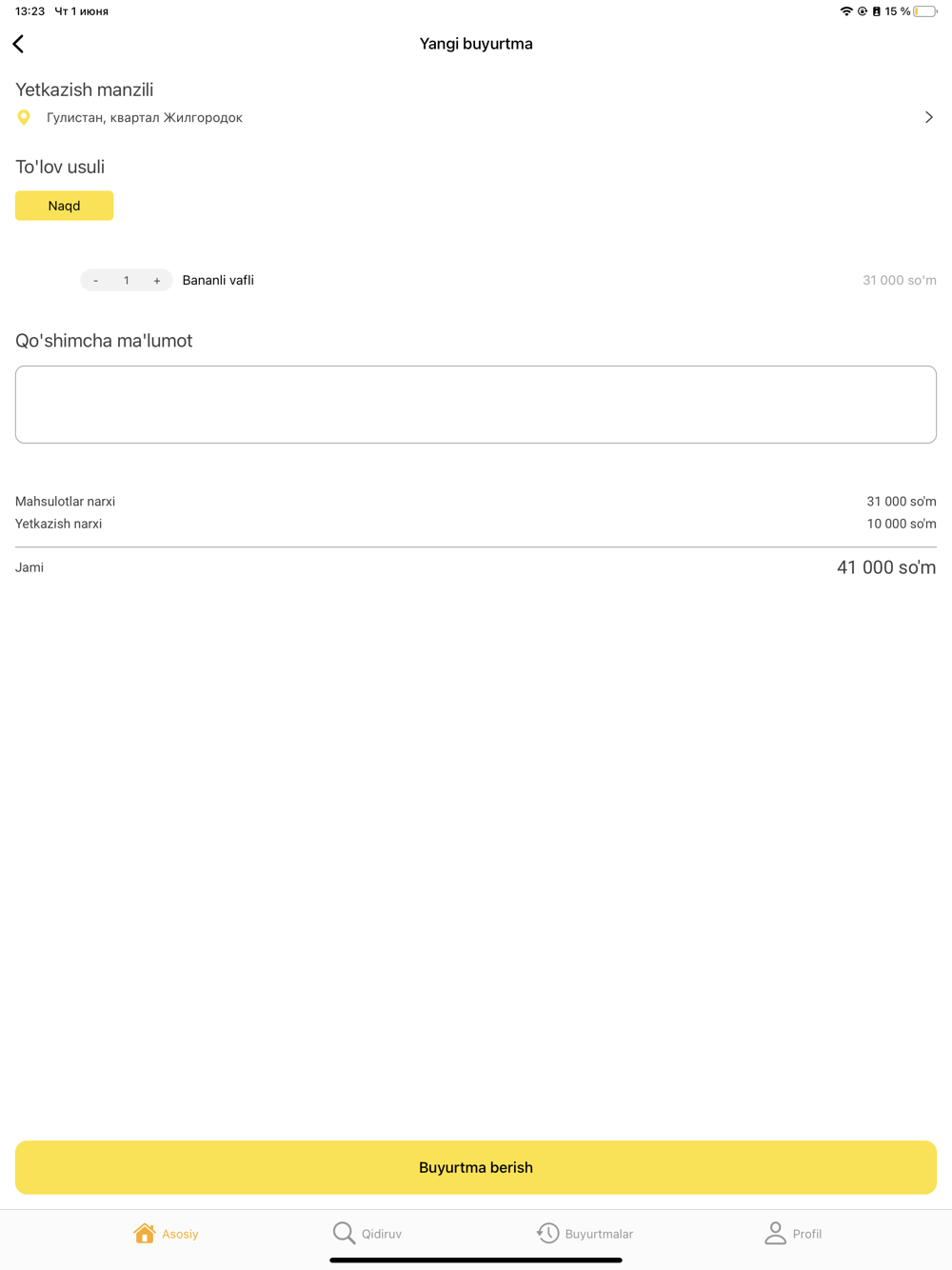Tap the Mahsulotlar narxi label
Viewport: 952px width, 1270px height.
(x=65, y=501)
